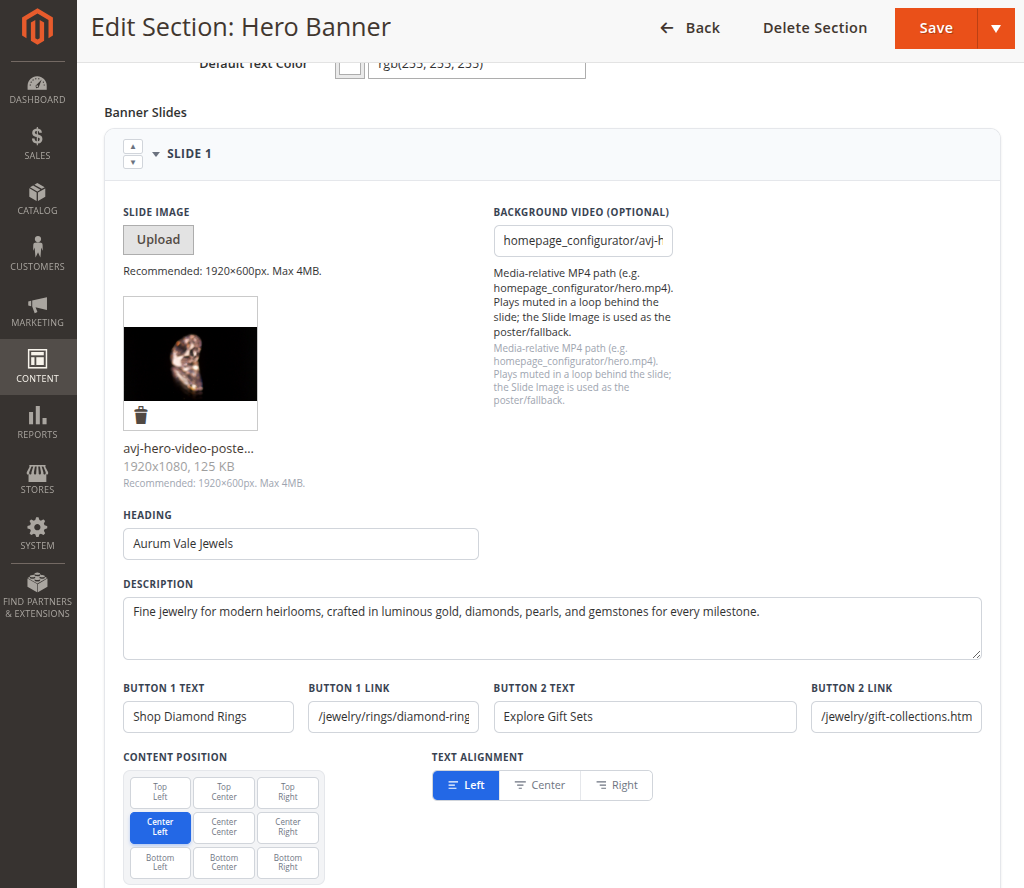Set text alignment to Center
The width and height of the screenshot is (1024, 888).
click(539, 785)
